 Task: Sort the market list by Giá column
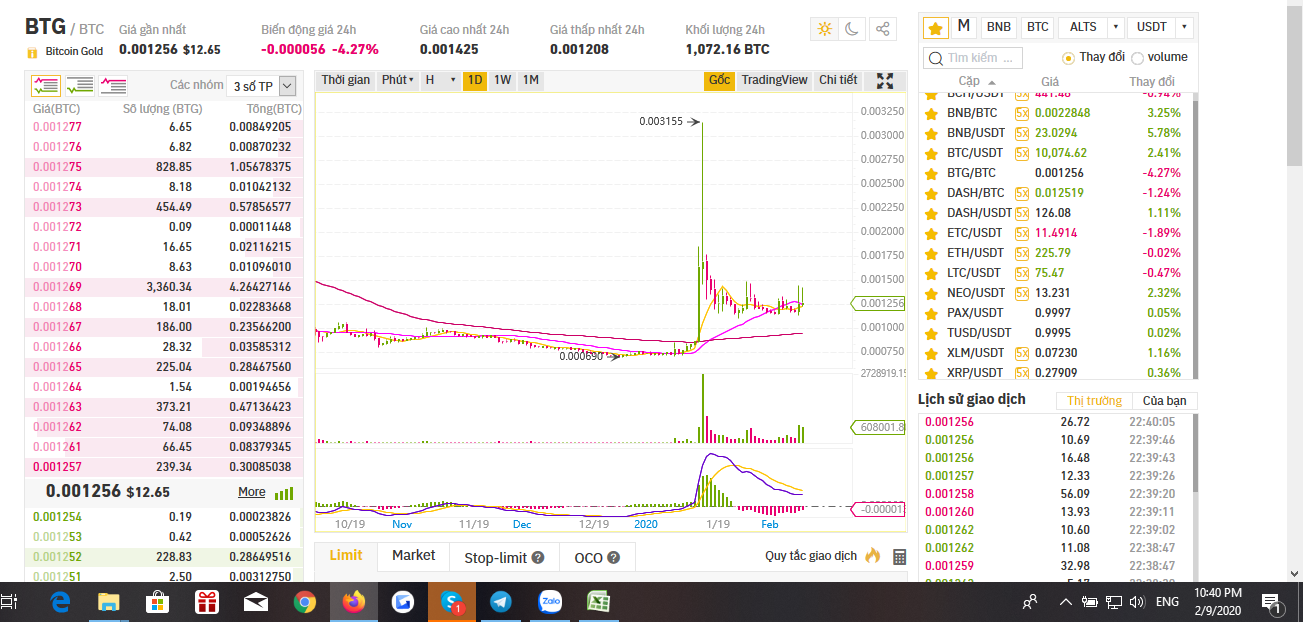coord(1049,81)
